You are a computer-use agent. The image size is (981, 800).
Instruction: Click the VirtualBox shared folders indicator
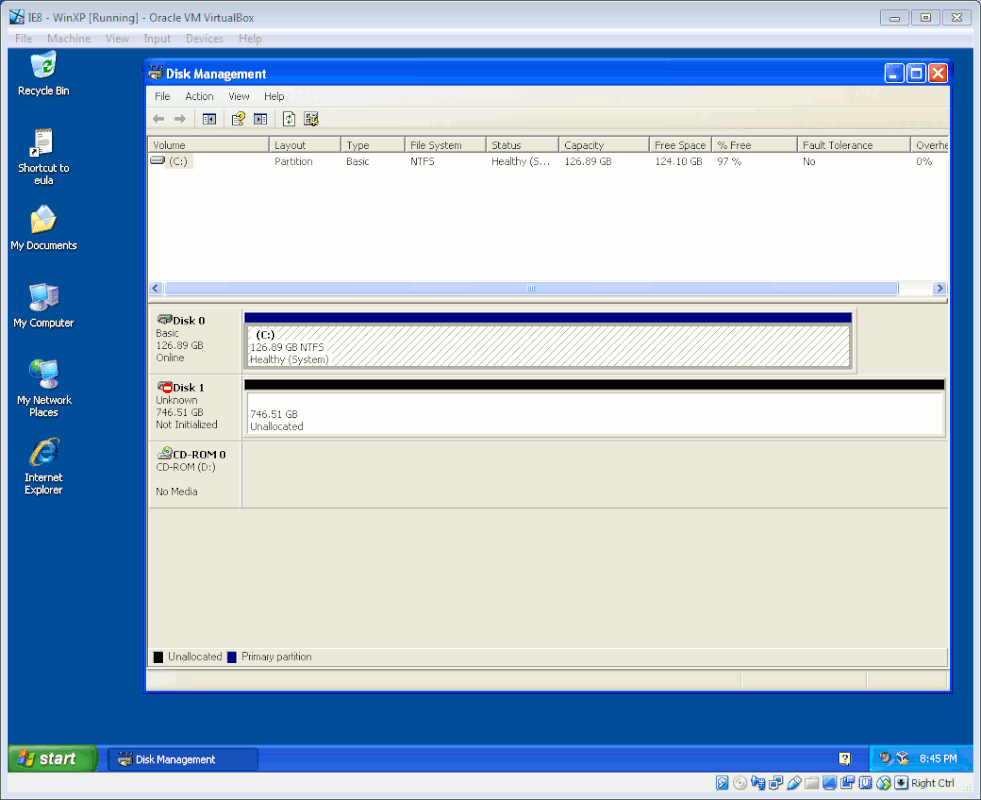(x=812, y=782)
